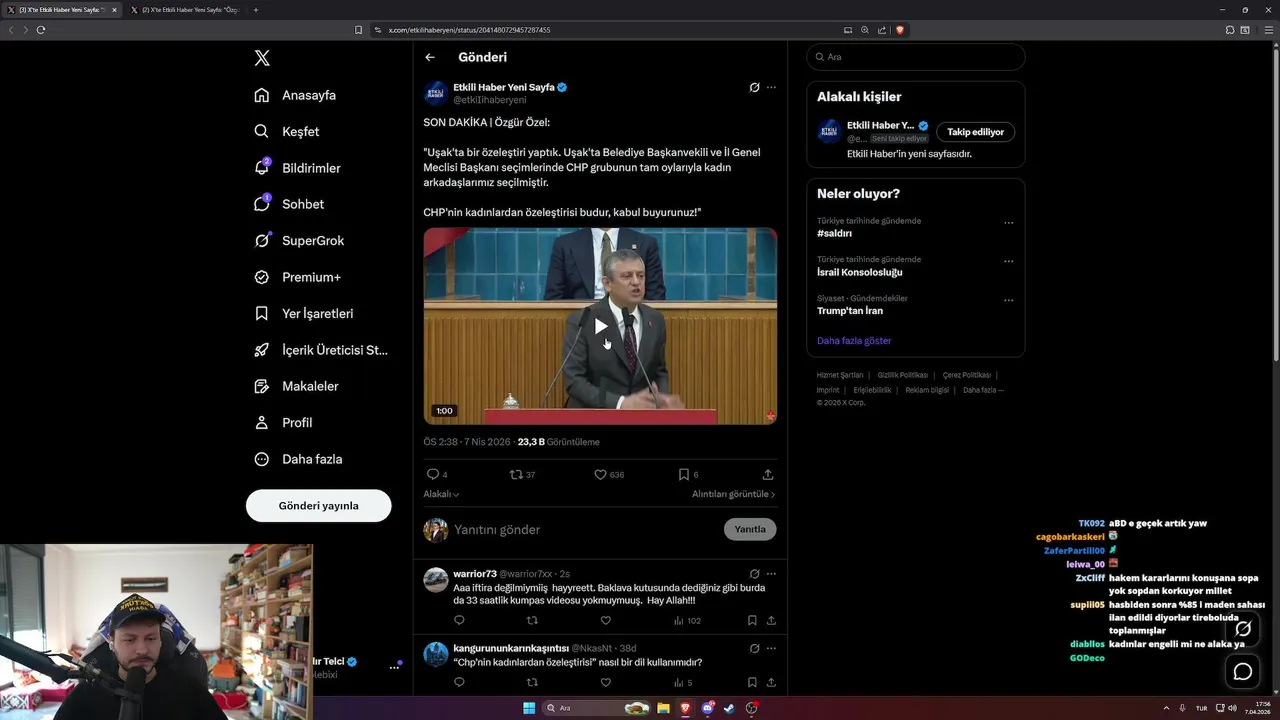
Task: Bookmark kangurununkarınkaşıntısı comment
Action: (752, 682)
